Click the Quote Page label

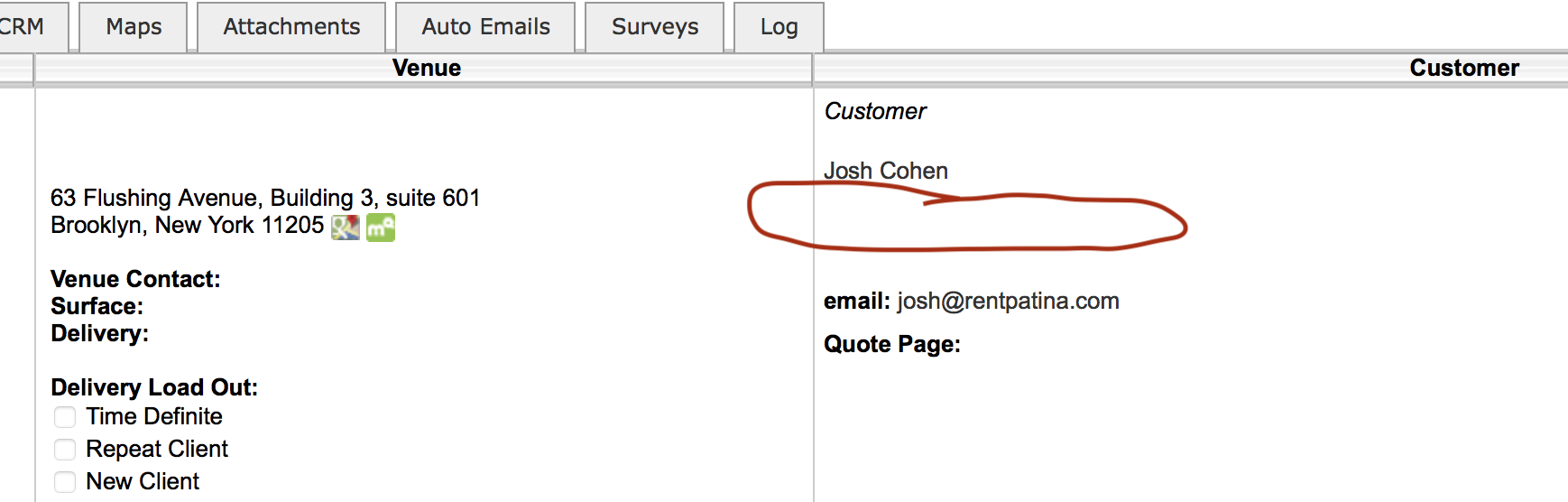click(891, 344)
